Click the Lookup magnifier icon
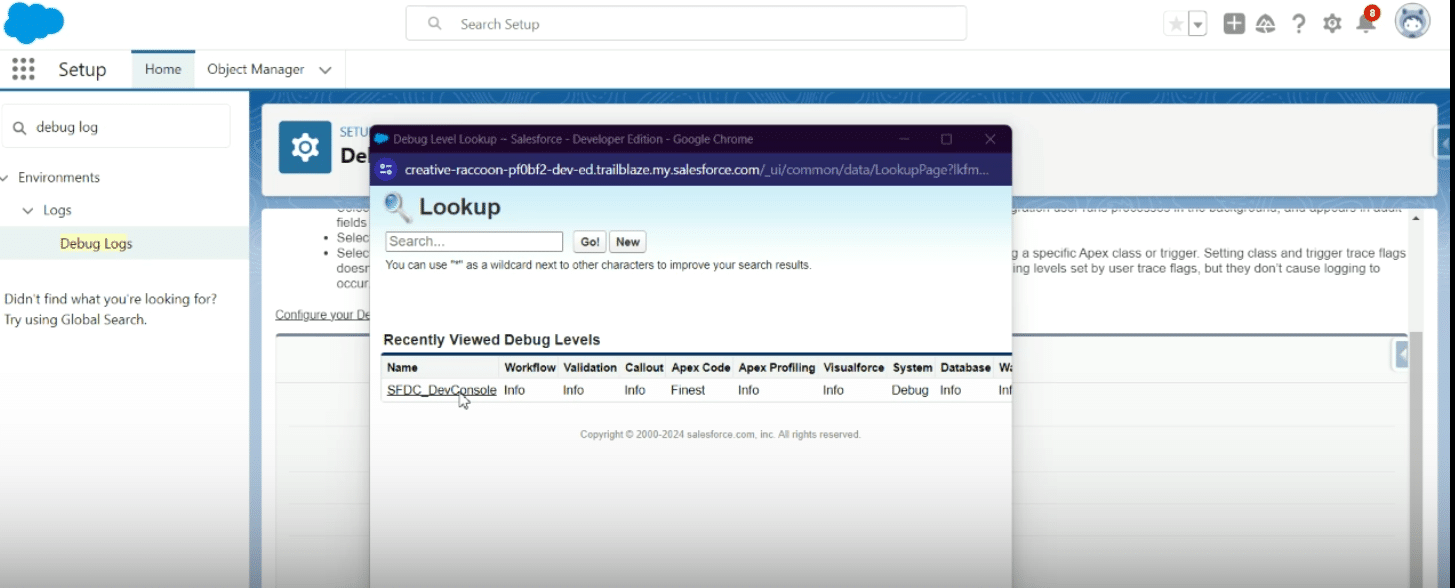 coord(398,208)
